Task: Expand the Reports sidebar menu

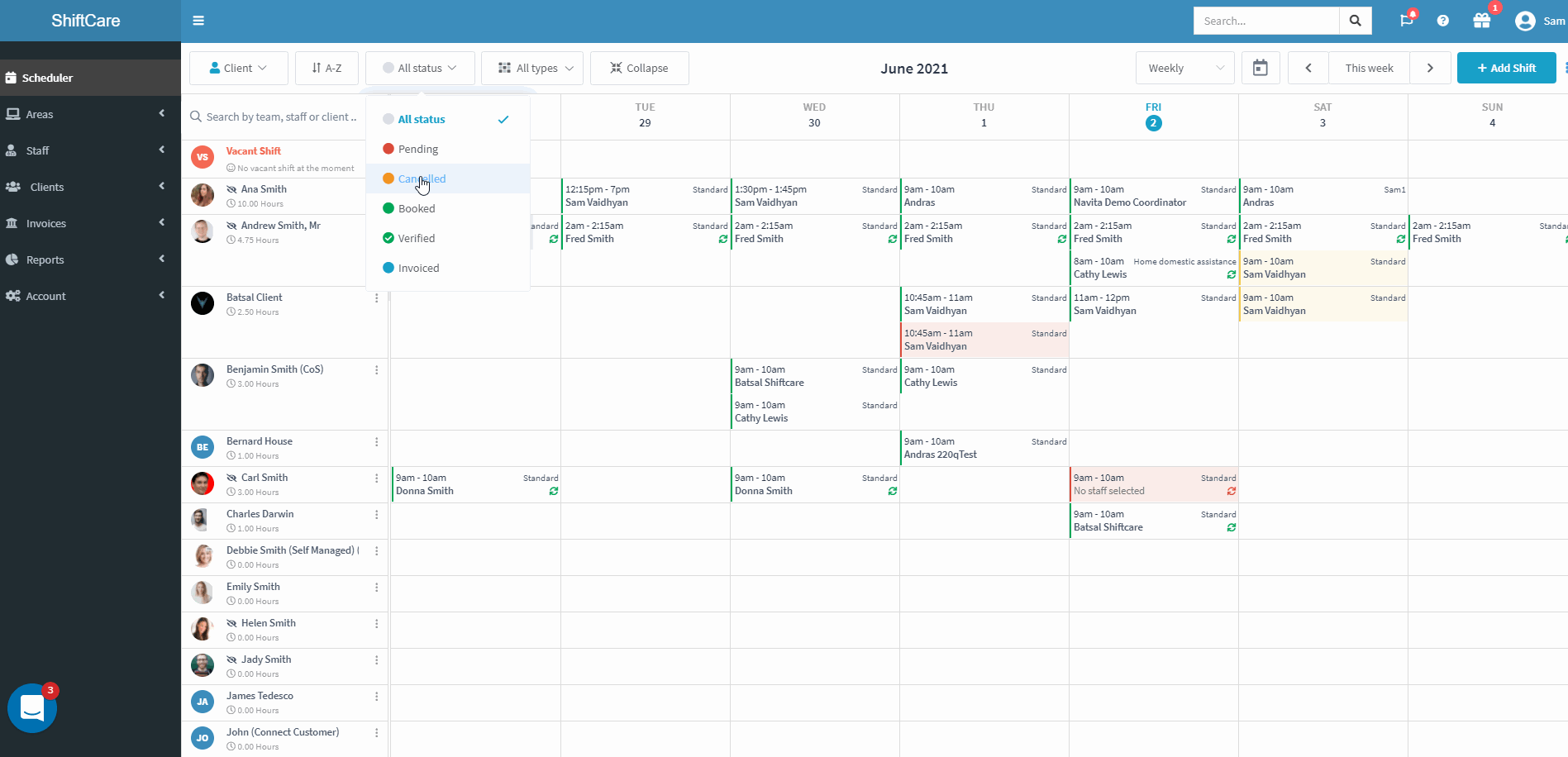Action: [x=90, y=259]
